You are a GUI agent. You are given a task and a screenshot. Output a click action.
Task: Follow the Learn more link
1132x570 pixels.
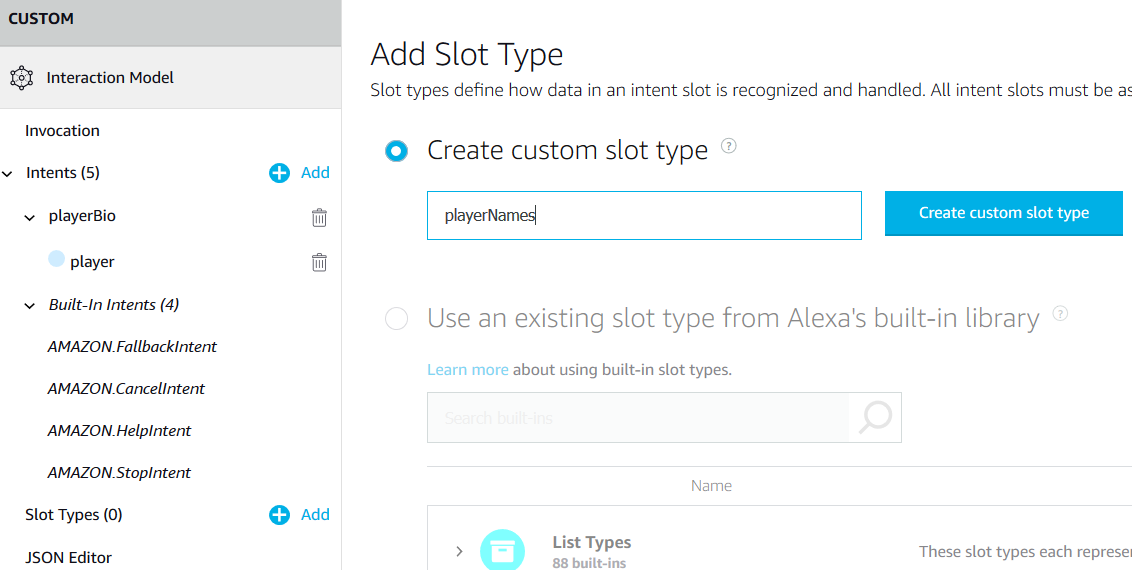(x=467, y=370)
